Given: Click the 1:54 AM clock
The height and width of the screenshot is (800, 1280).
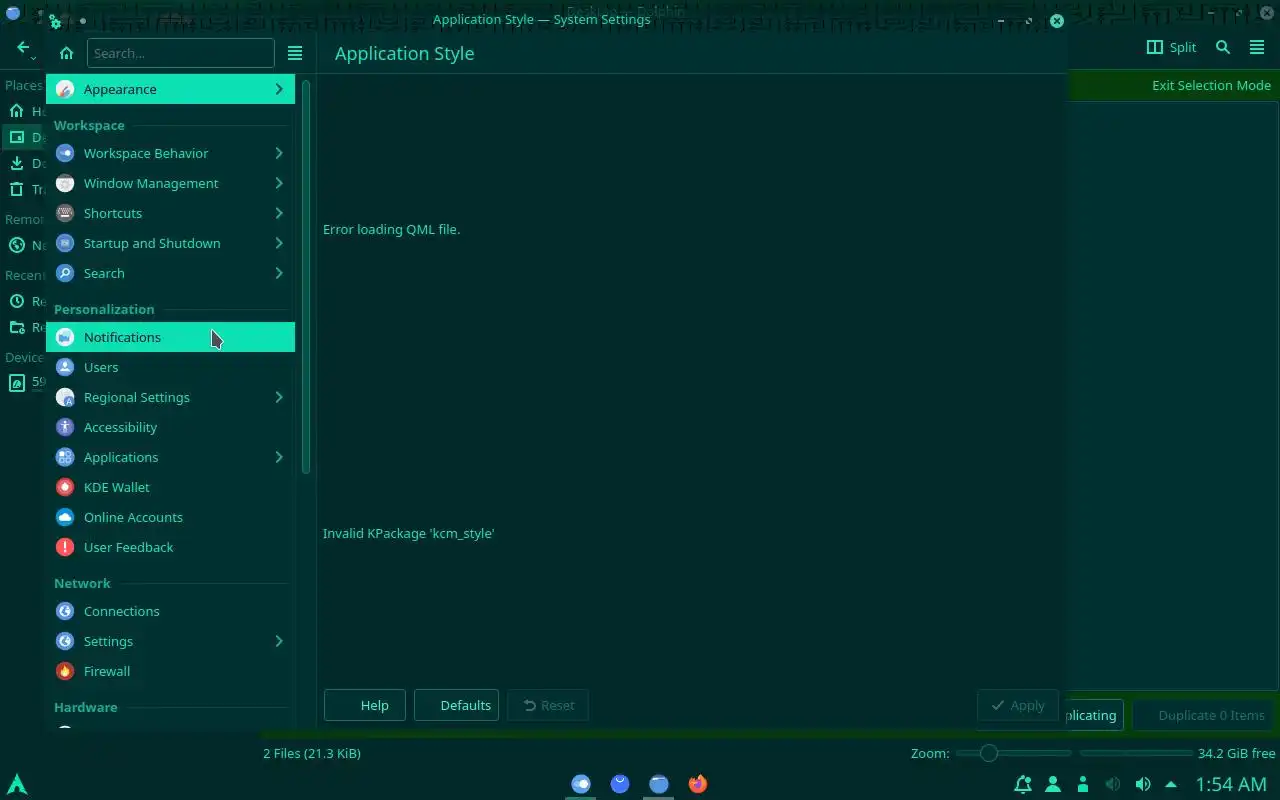Looking at the screenshot, I should click(x=1231, y=784).
